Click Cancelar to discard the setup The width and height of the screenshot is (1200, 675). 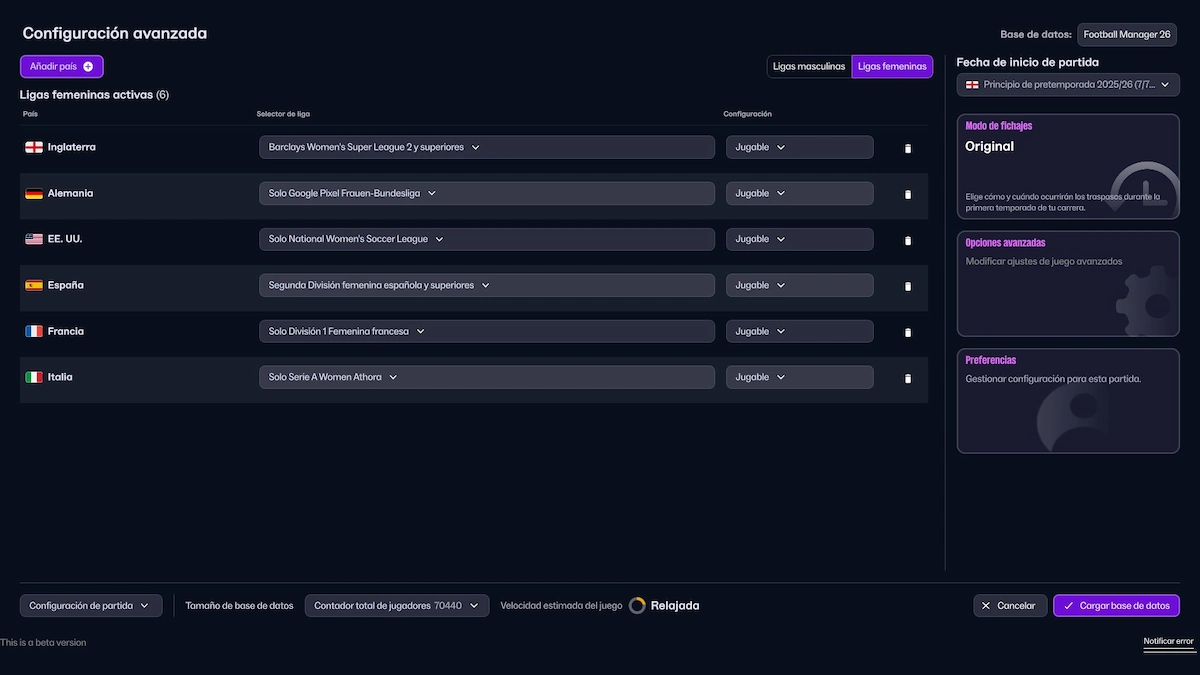(1010, 605)
